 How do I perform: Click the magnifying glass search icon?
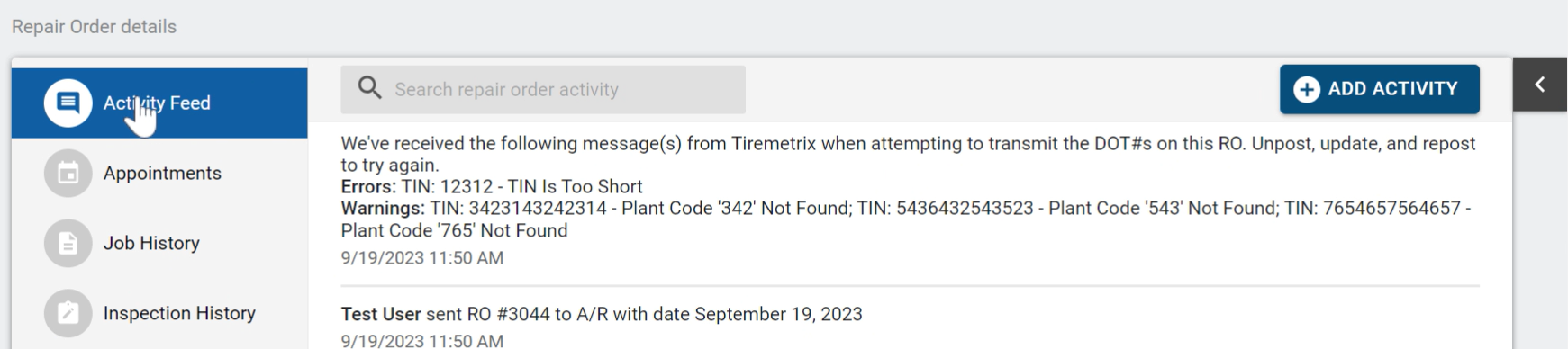pyautogui.click(x=369, y=88)
